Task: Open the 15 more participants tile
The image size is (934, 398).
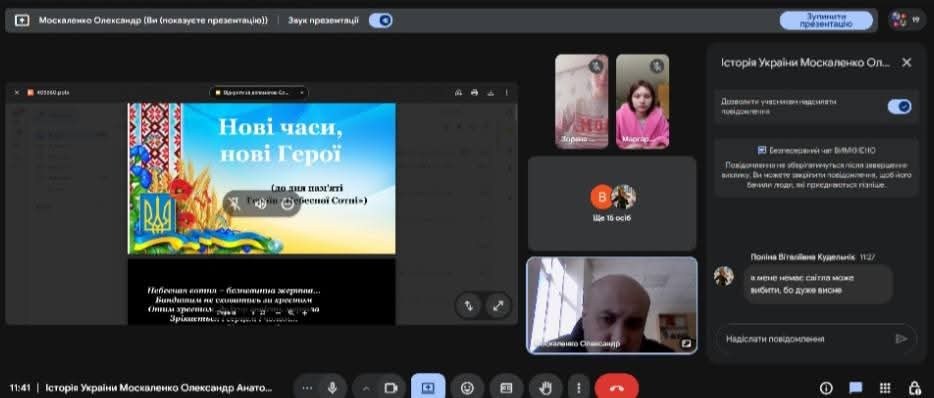Action: [x=612, y=203]
